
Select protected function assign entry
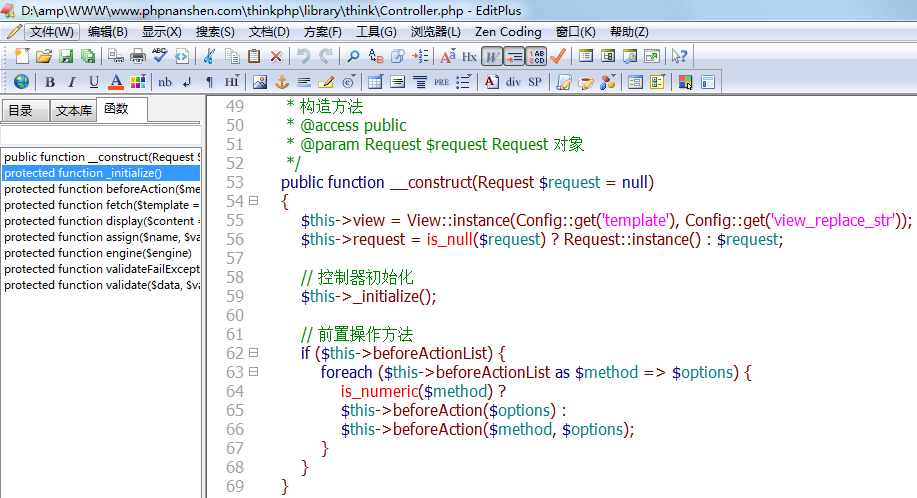pos(101,237)
